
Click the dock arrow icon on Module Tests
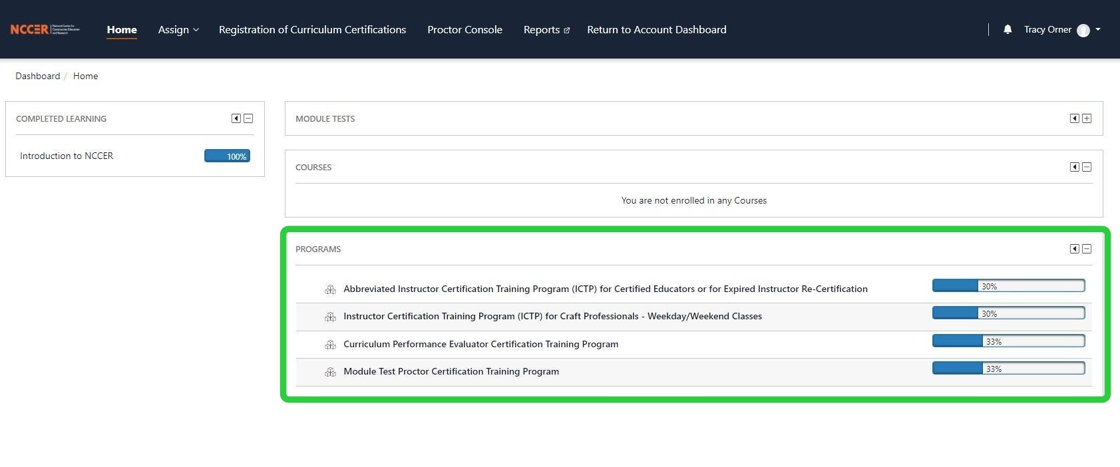coord(1074,118)
